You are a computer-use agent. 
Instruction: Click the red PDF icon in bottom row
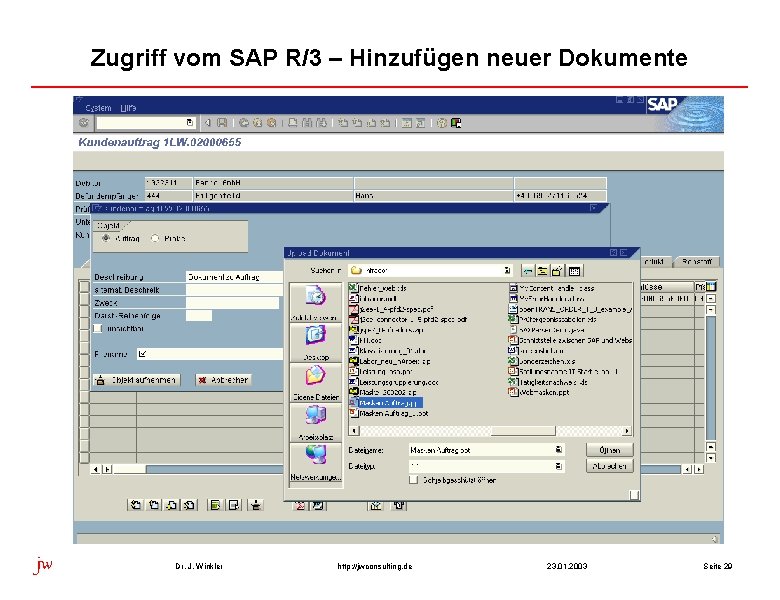pos(300,505)
